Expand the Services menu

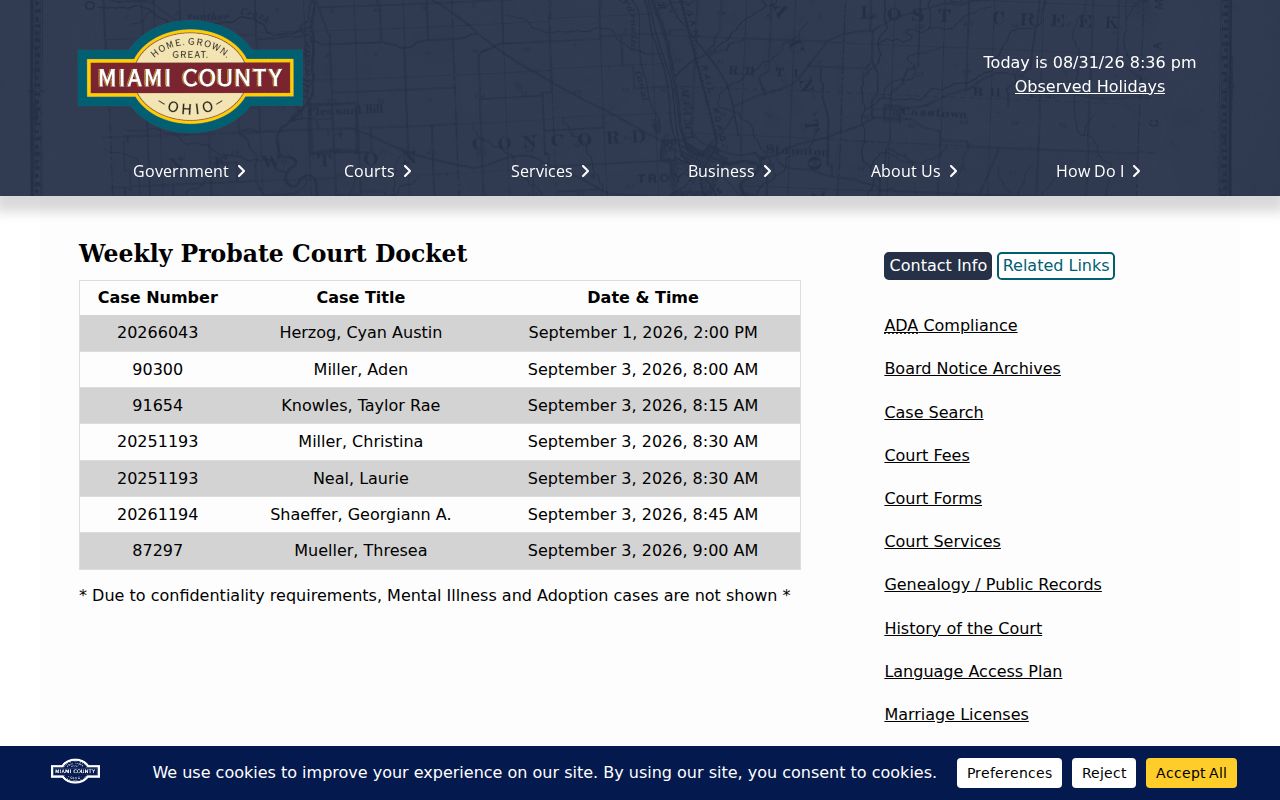coord(550,171)
